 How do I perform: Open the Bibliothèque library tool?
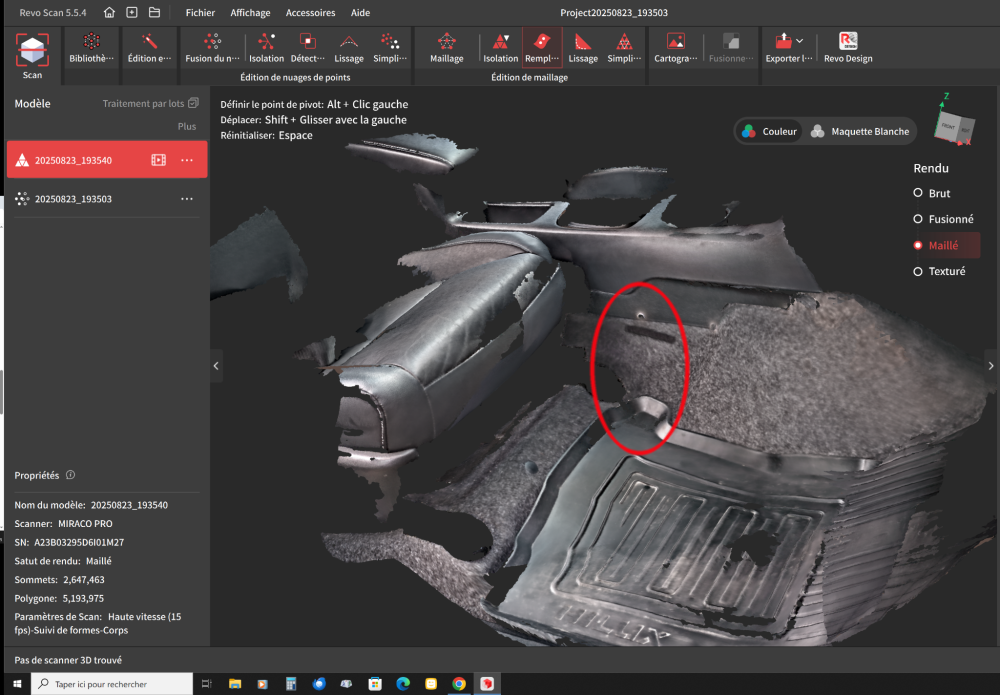(91, 48)
